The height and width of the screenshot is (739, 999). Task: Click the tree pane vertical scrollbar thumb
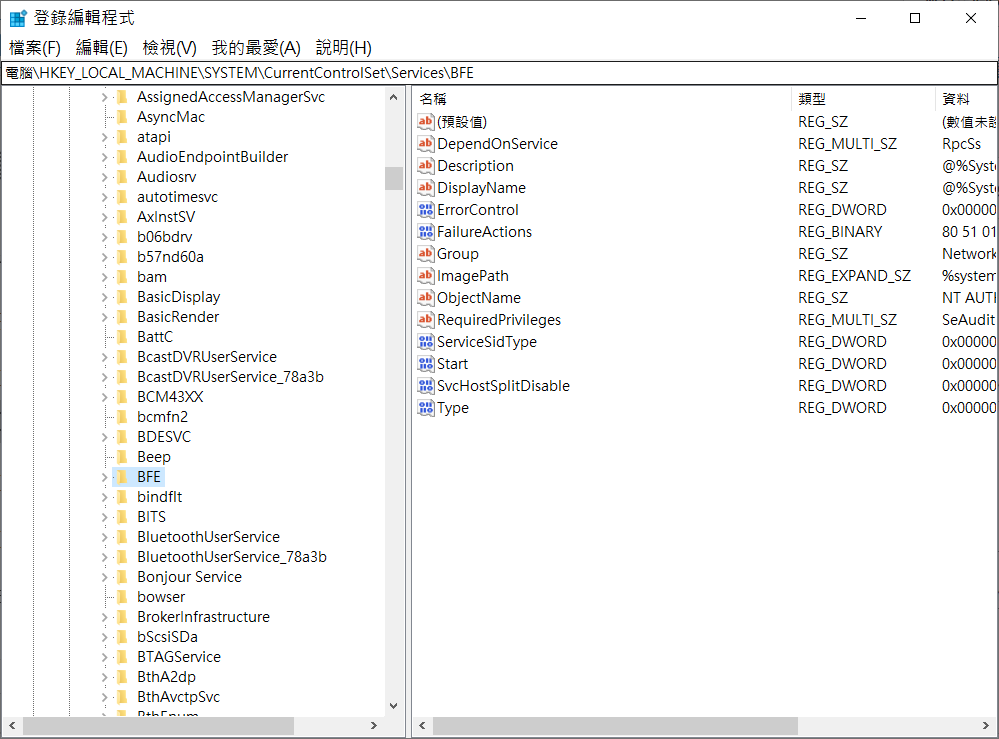[x=394, y=178]
